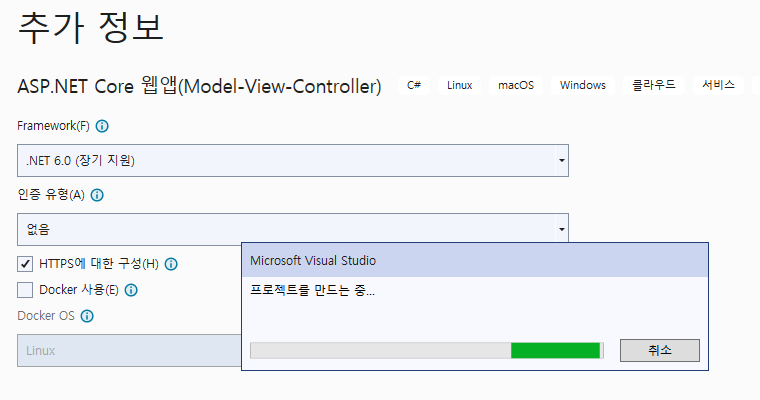Select the Linux tag in header
Image resolution: width=760 pixels, height=400 pixels.
pyautogui.click(x=459, y=85)
